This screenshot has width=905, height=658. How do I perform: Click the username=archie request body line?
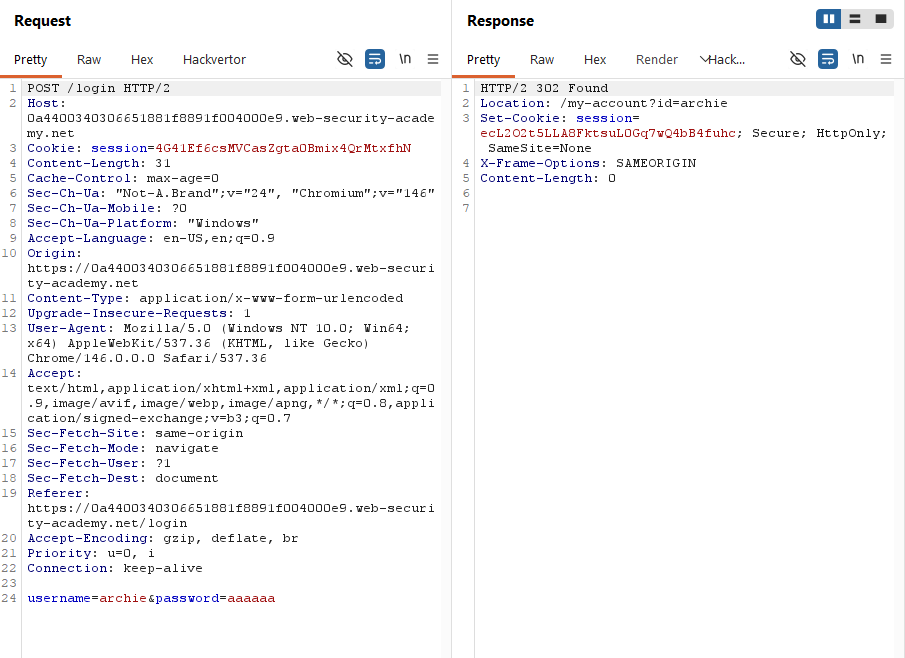pos(151,598)
